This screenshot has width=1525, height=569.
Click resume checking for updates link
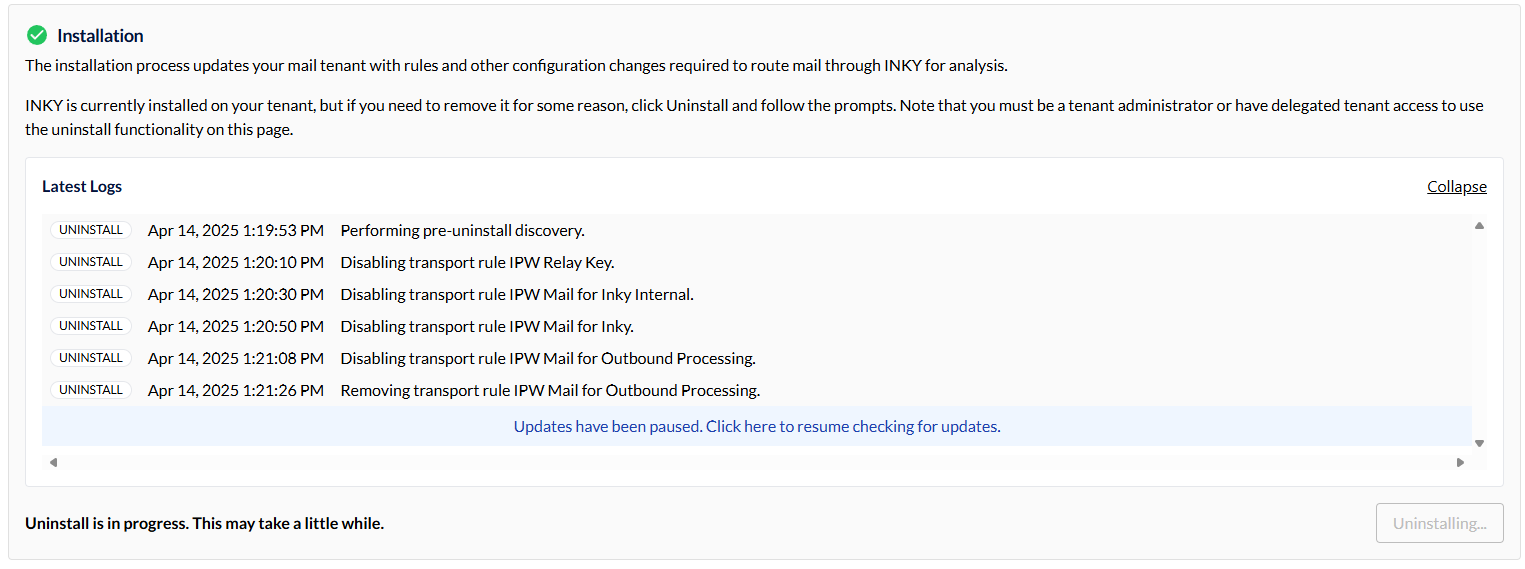pos(757,426)
